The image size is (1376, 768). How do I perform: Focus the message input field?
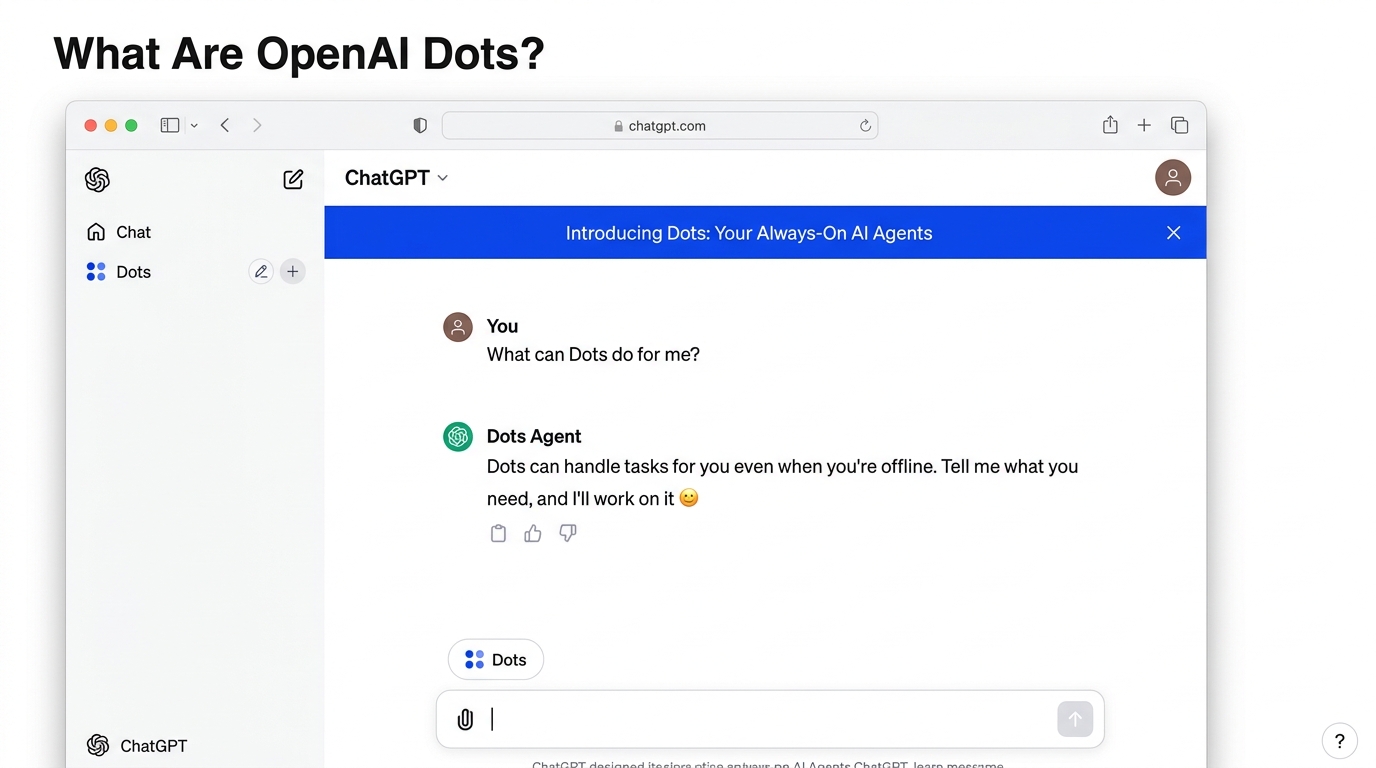770,720
